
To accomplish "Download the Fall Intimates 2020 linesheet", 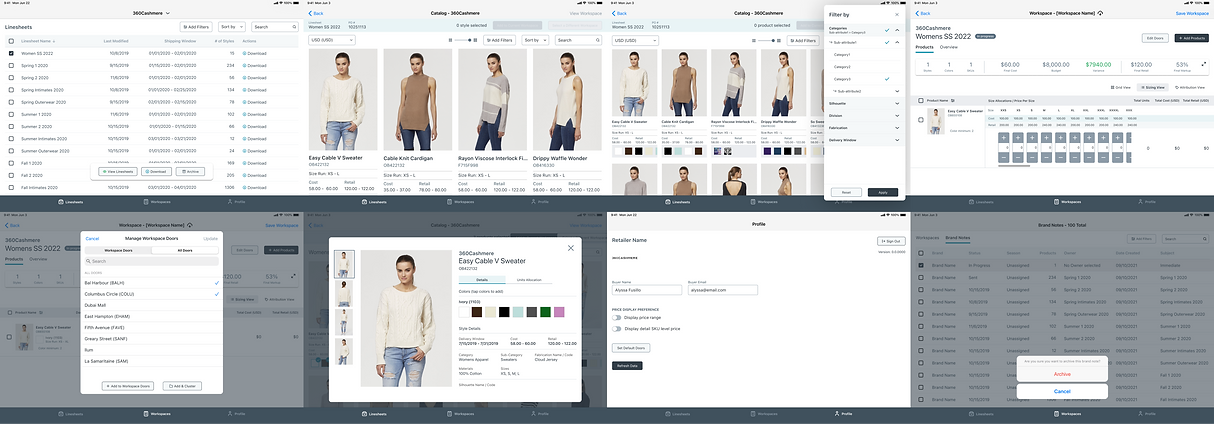I will pyautogui.click(x=254, y=187).
